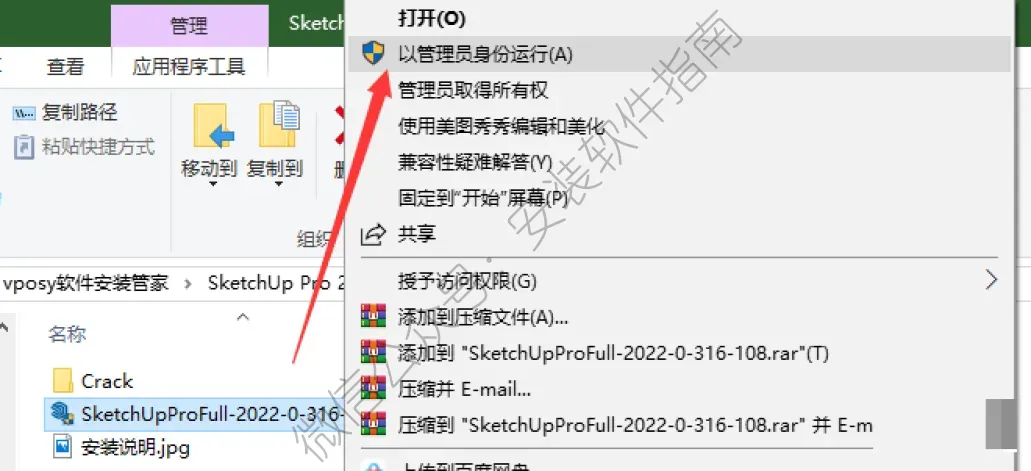The width and height of the screenshot is (1031, 471).
Task: Open the 复制到 dropdown arrow
Action: 278,185
